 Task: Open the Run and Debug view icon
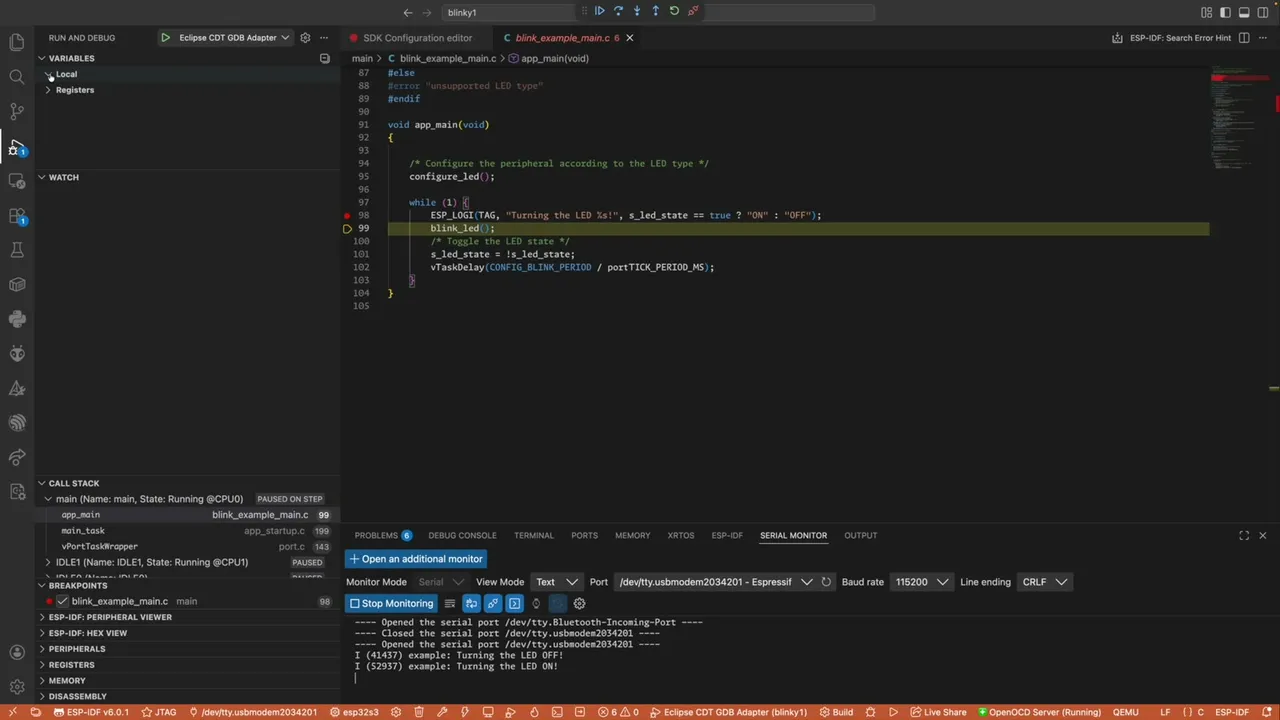[17, 147]
